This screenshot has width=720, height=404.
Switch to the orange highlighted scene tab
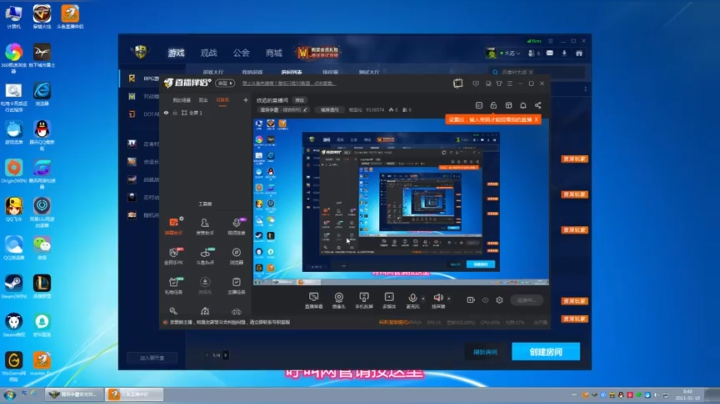(x=223, y=100)
